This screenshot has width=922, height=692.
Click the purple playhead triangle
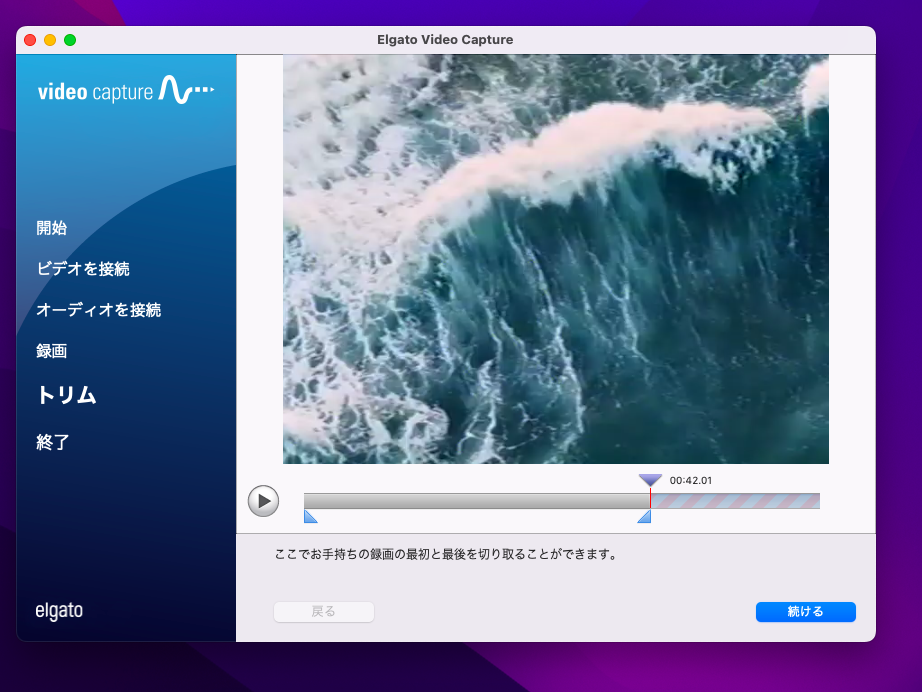(x=650, y=480)
